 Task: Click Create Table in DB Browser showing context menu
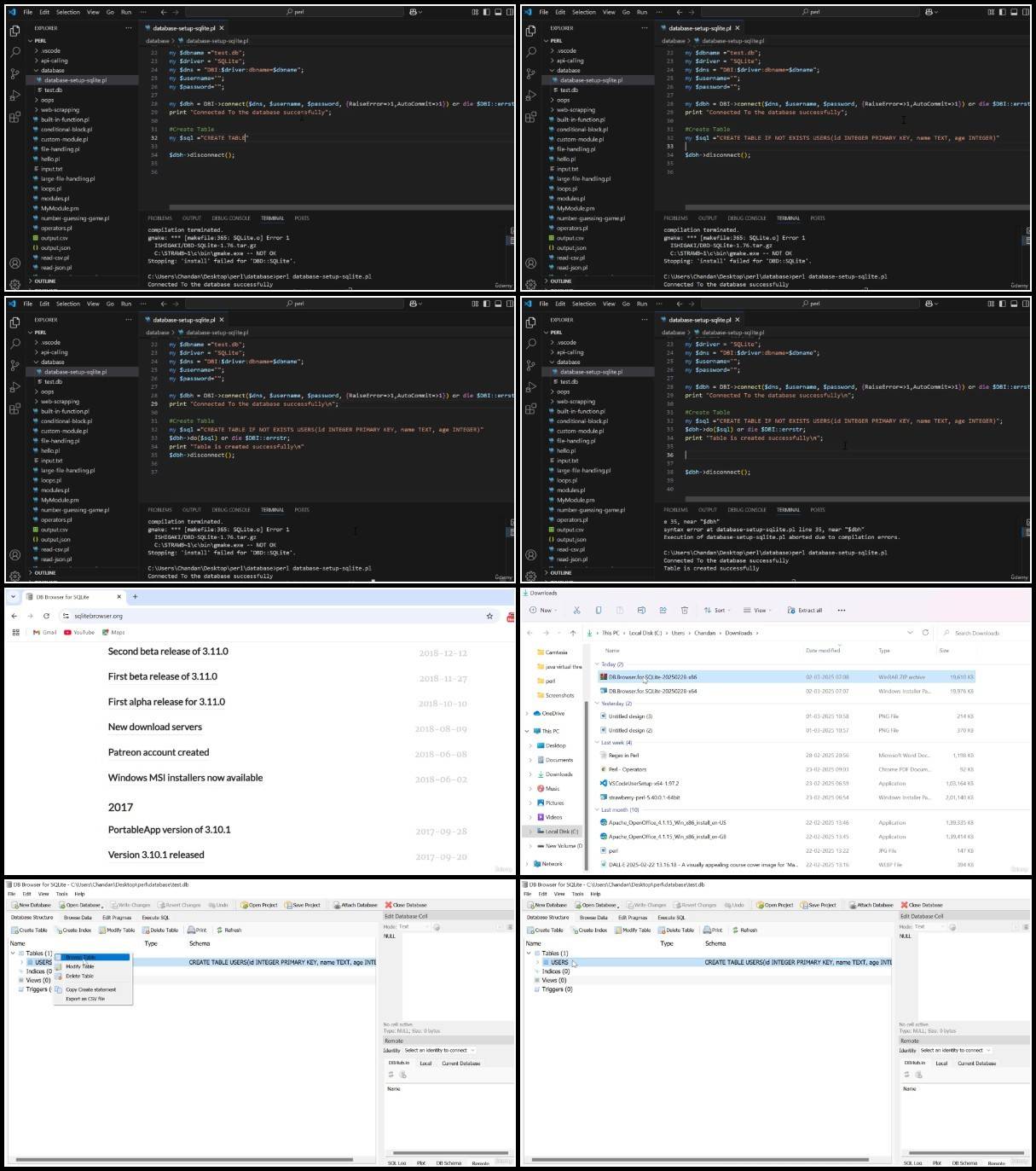click(x=30, y=930)
